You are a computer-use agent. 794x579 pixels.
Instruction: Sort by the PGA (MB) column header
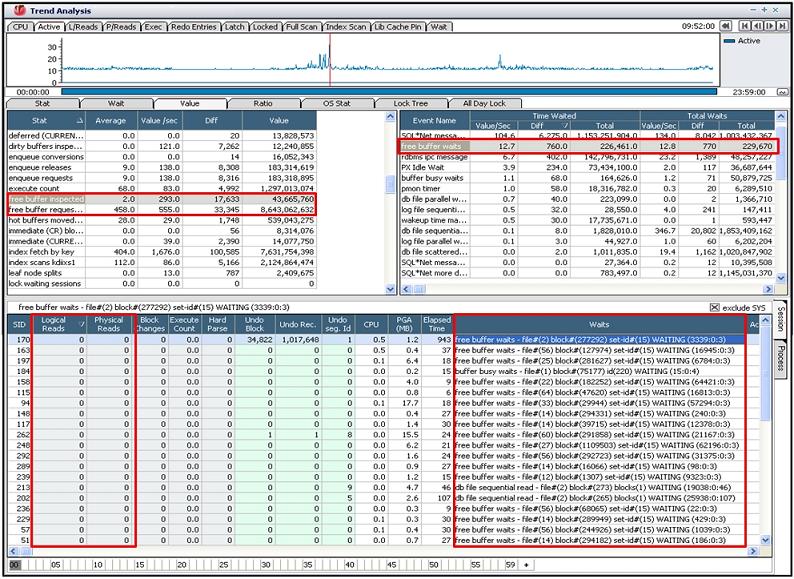pos(404,324)
